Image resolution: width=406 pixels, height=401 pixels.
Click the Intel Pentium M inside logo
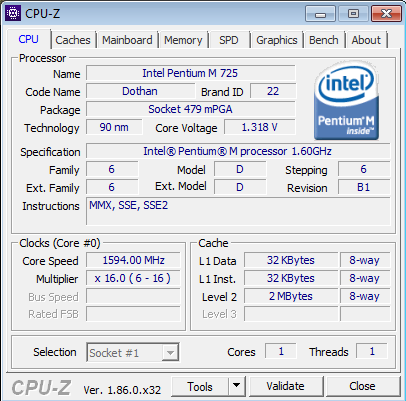(x=346, y=100)
